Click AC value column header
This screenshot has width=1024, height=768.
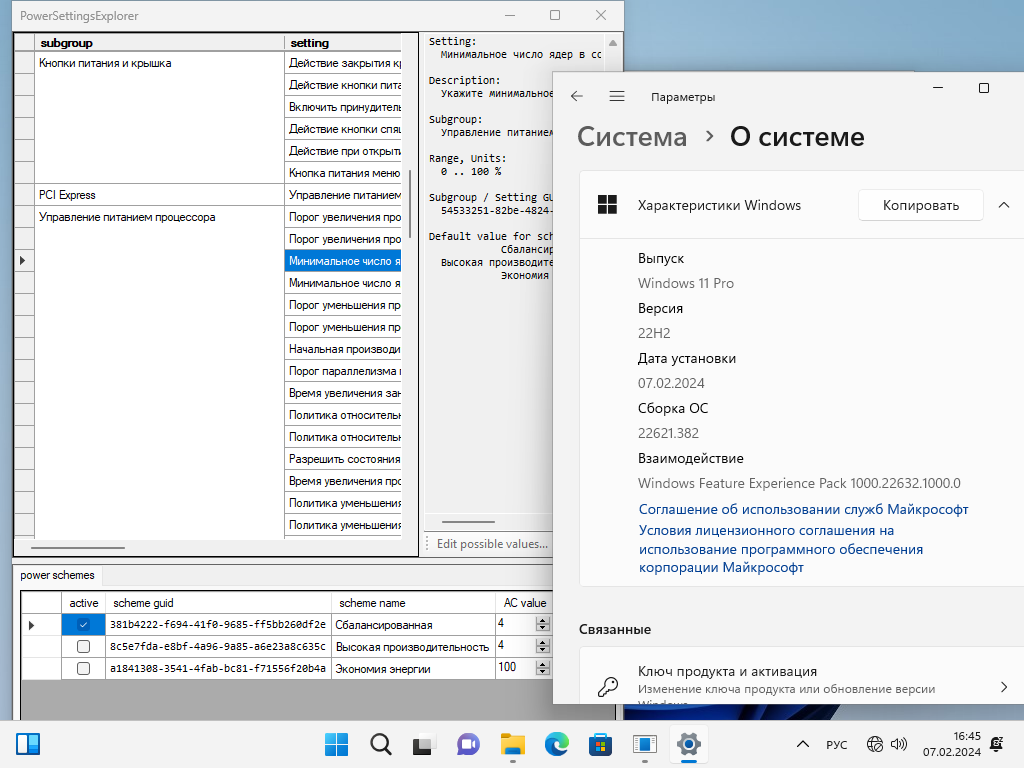click(x=524, y=603)
